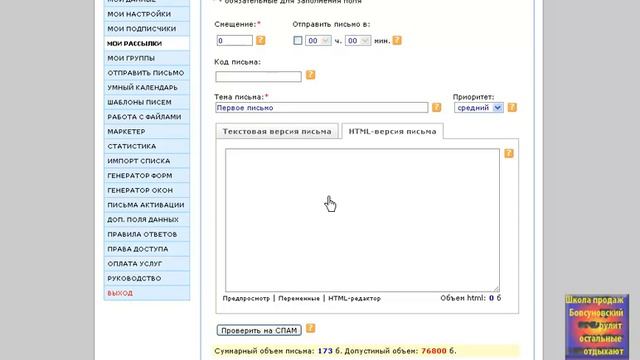
Task: Open the hours dropdown
Action: point(318,40)
